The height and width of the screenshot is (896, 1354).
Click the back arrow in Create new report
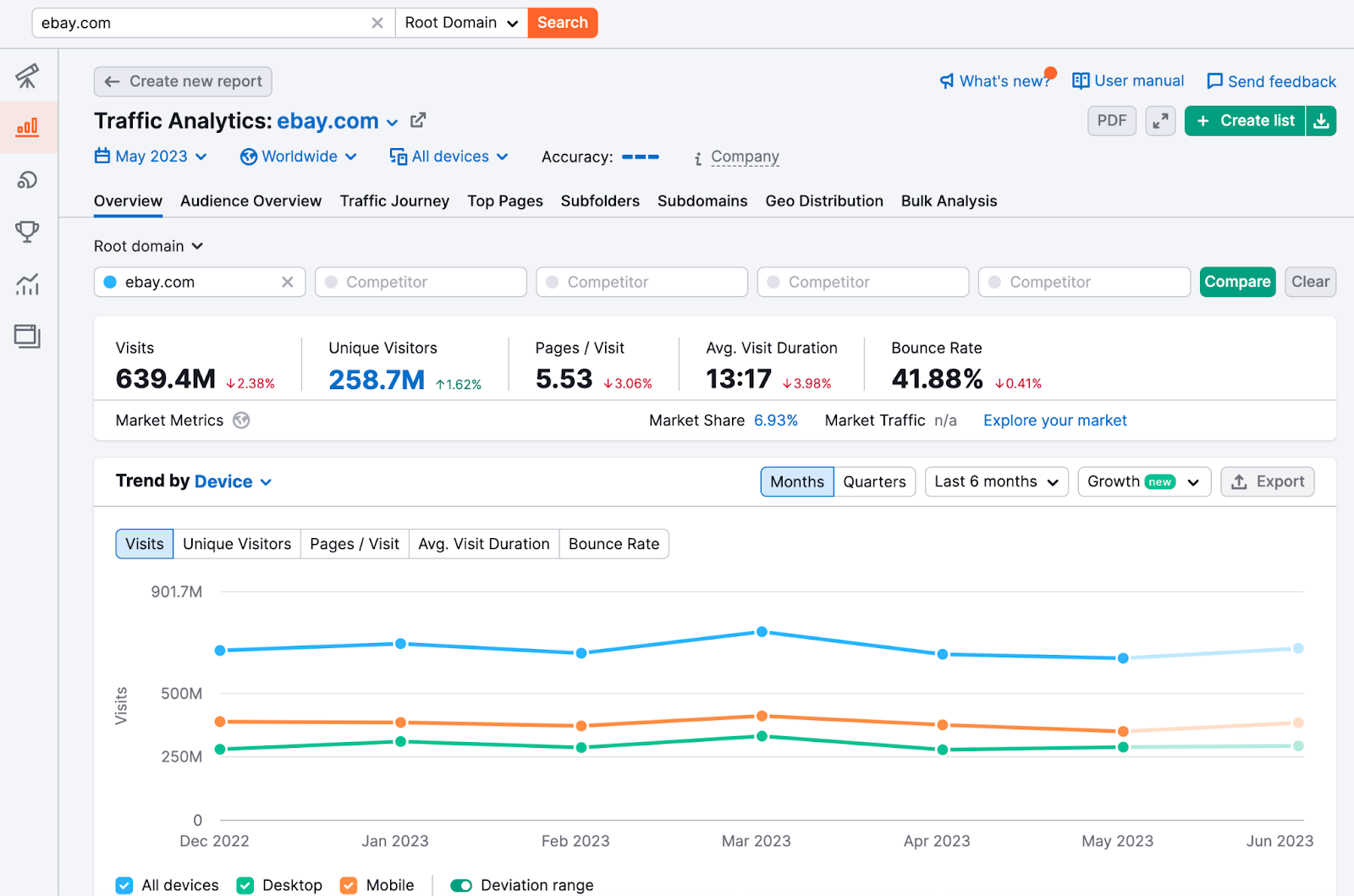(x=112, y=81)
